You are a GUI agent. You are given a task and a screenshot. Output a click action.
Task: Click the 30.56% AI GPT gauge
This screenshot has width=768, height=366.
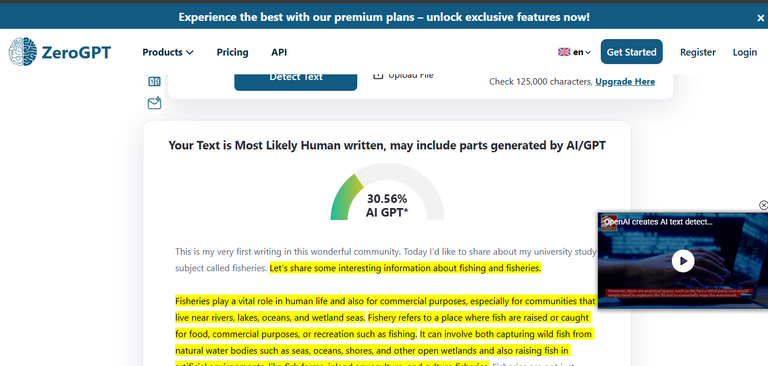387,192
